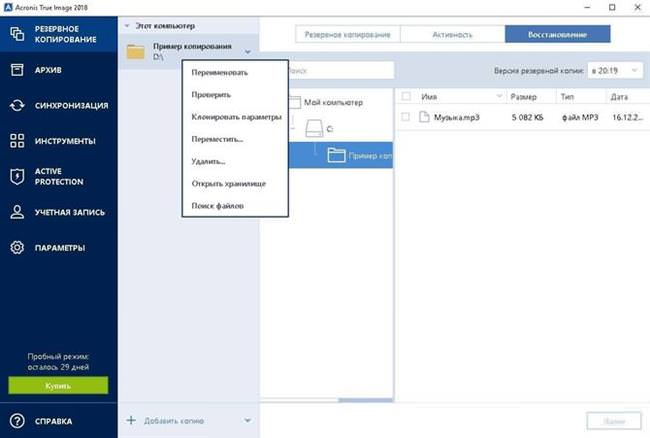
Task: Click the ACTIVE PROTECTION sidebar label
Action: tap(59, 177)
